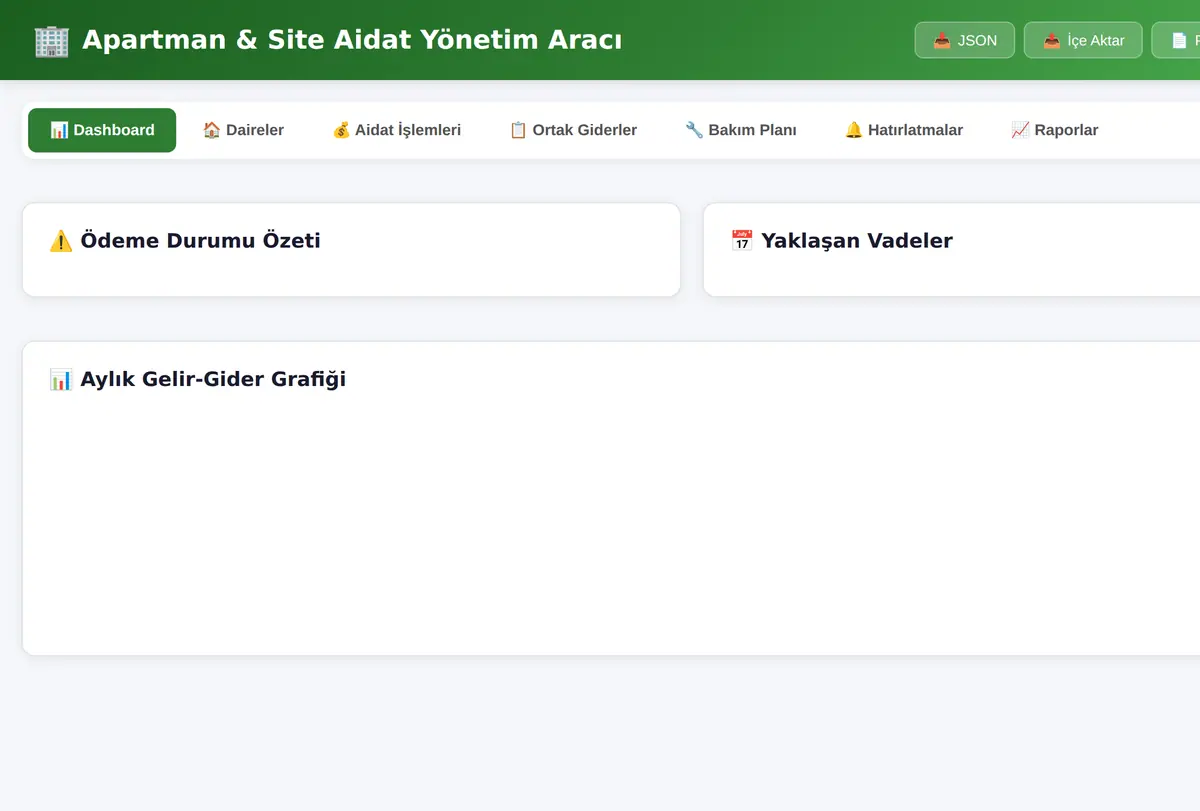Switch to the Raporlar tab

click(1055, 130)
